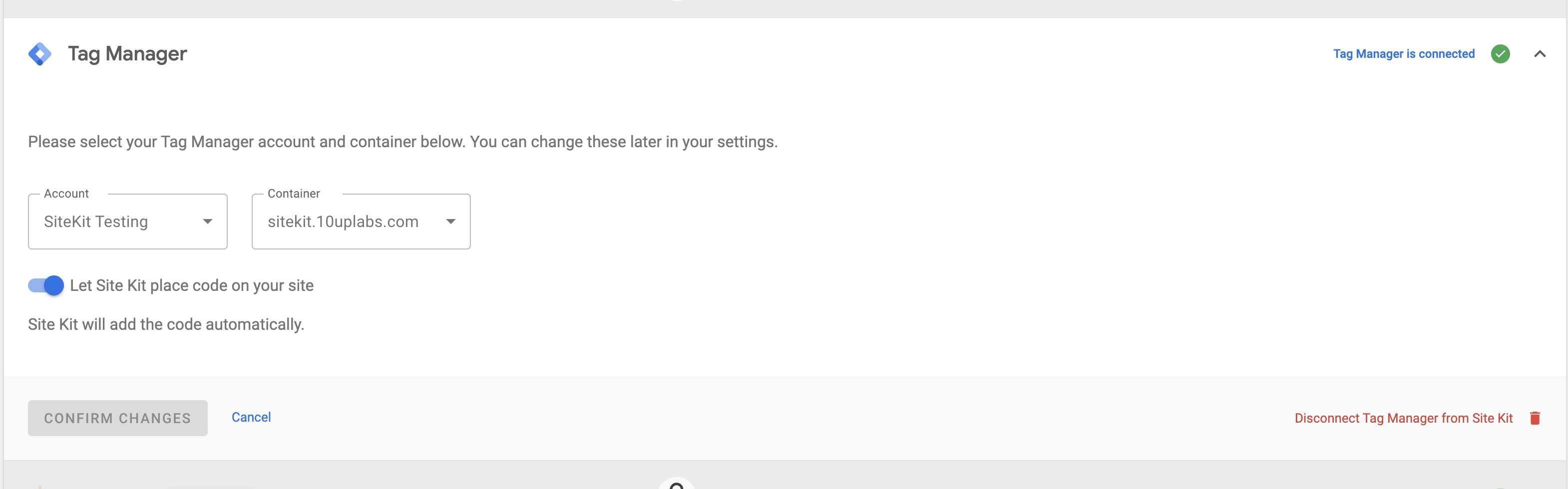Switch the Site Kit code placement setting
This screenshot has height=489, width=1568.
pyautogui.click(x=45, y=285)
